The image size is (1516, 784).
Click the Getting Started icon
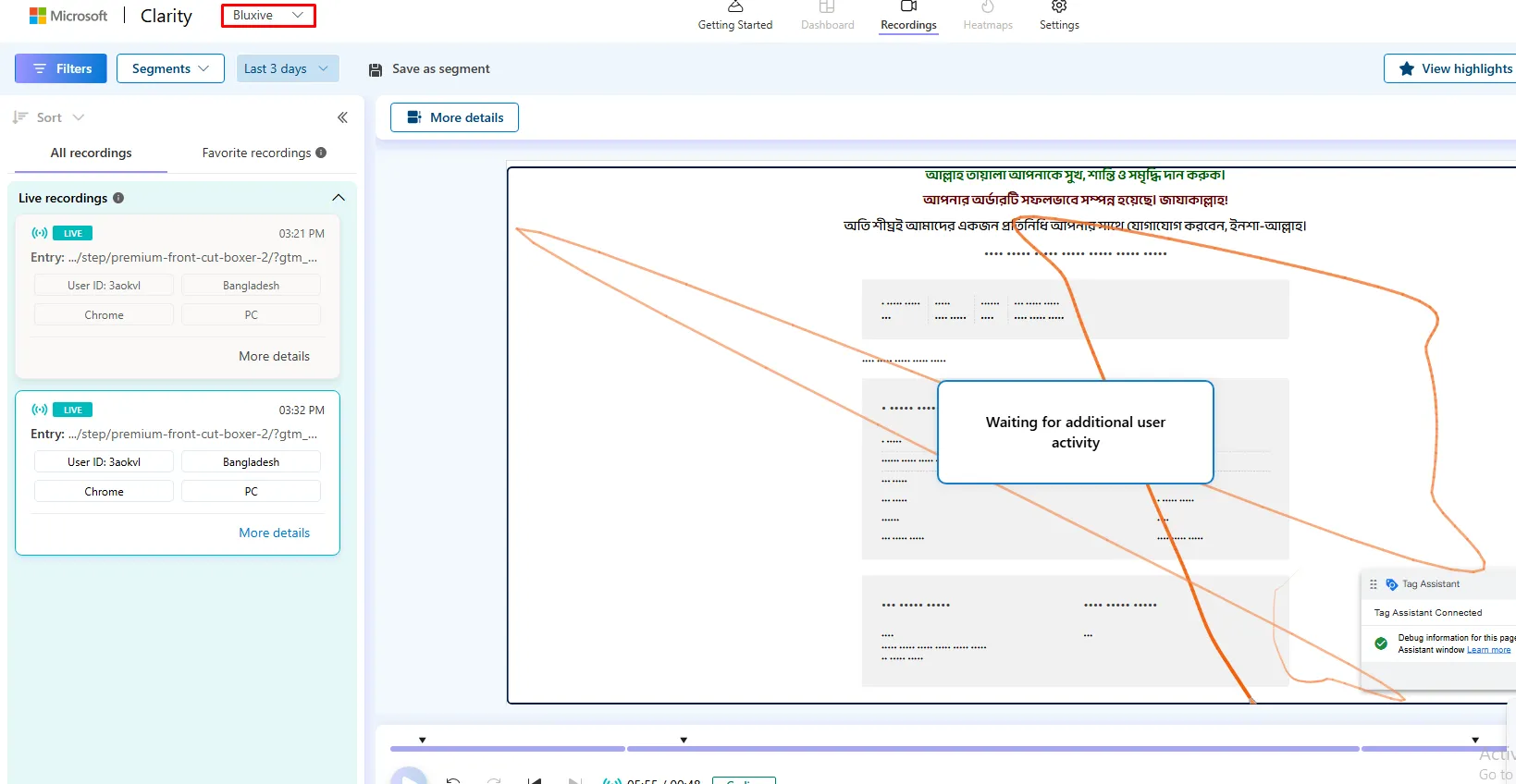735,7
